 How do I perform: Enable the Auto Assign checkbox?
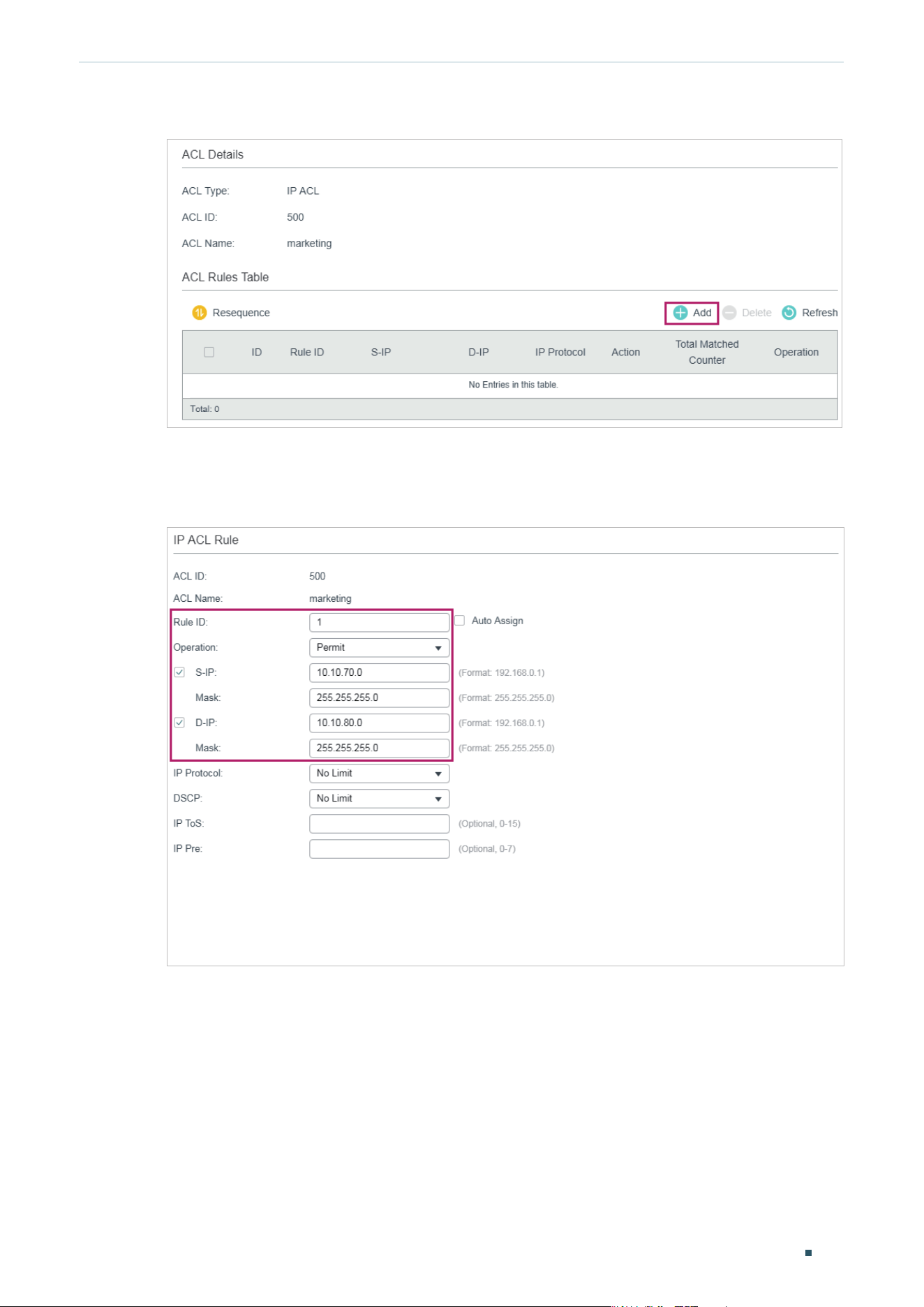click(459, 621)
